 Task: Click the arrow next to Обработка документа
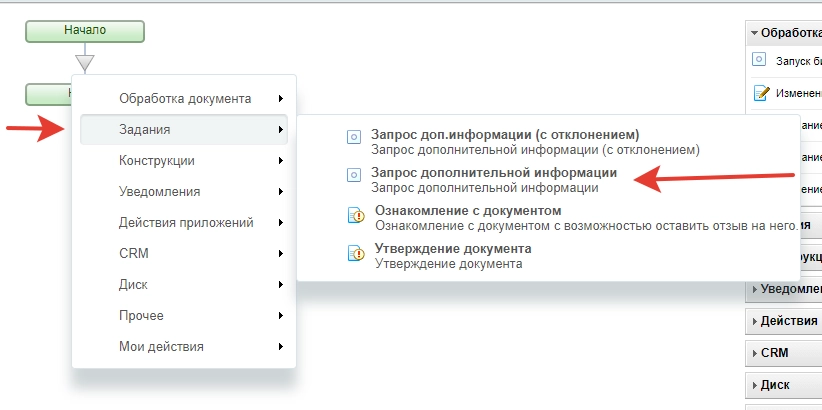[281, 99]
